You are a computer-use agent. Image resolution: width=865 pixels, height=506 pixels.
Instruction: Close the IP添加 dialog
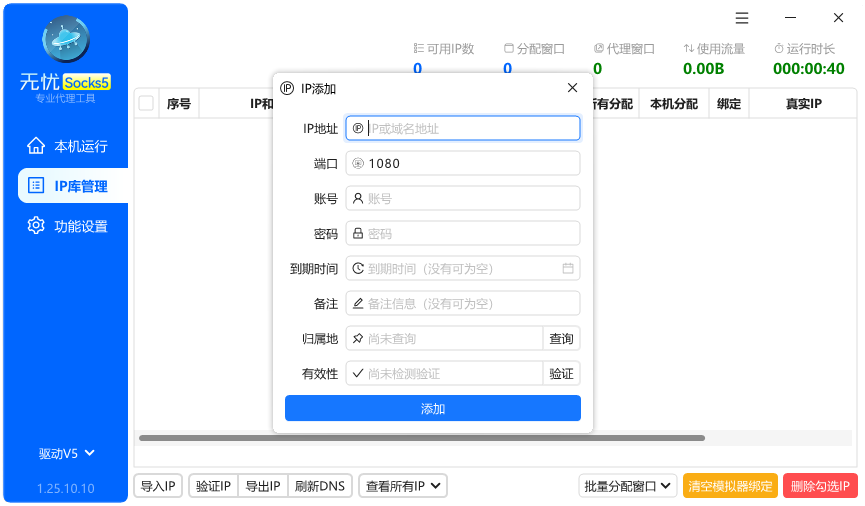click(x=572, y=88)
